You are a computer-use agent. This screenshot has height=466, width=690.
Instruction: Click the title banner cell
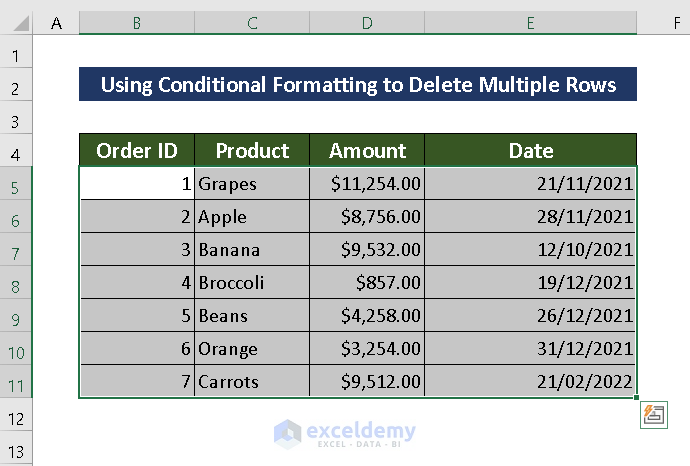[358, 85]
